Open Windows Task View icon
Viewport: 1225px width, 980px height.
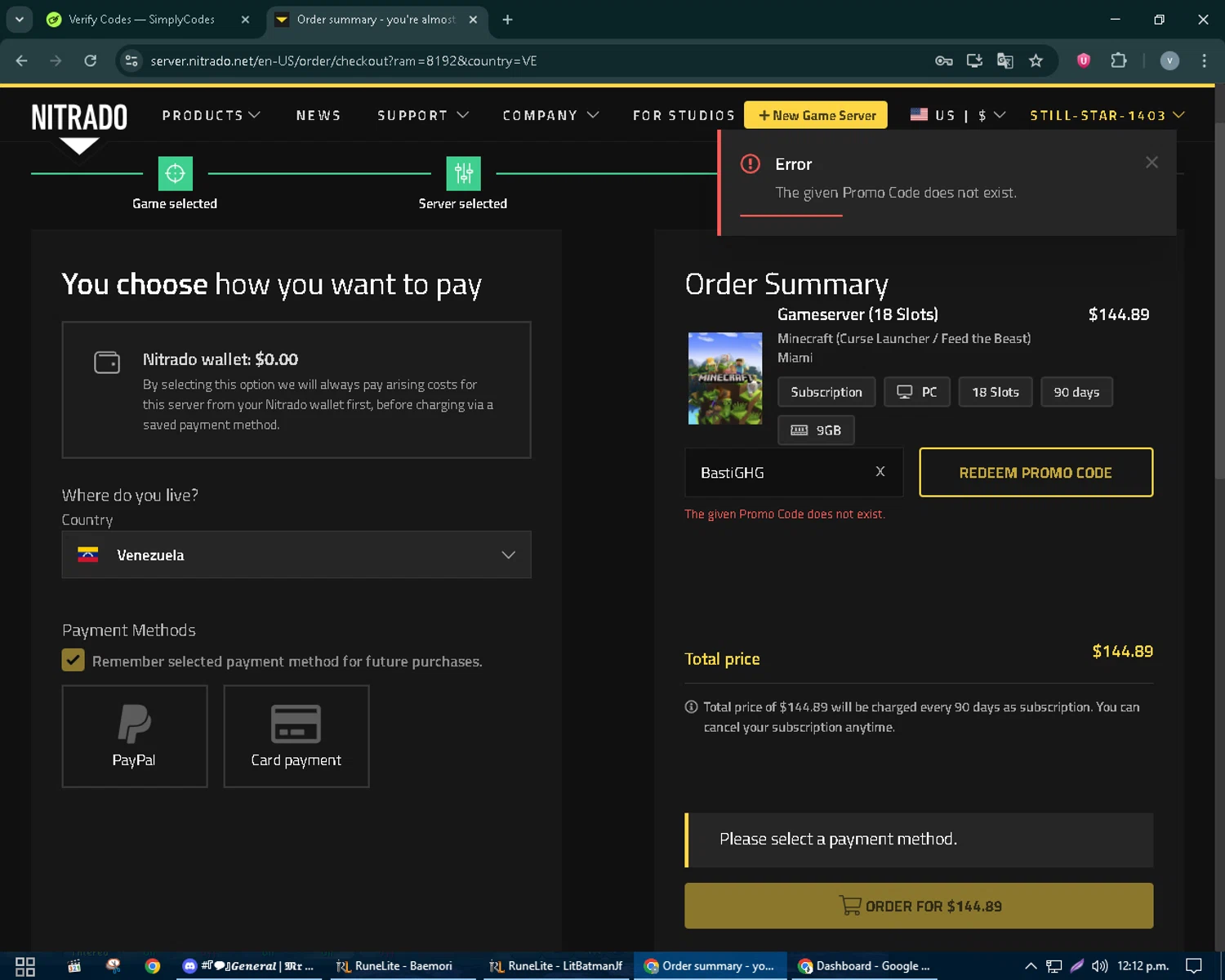click(25, 966)
